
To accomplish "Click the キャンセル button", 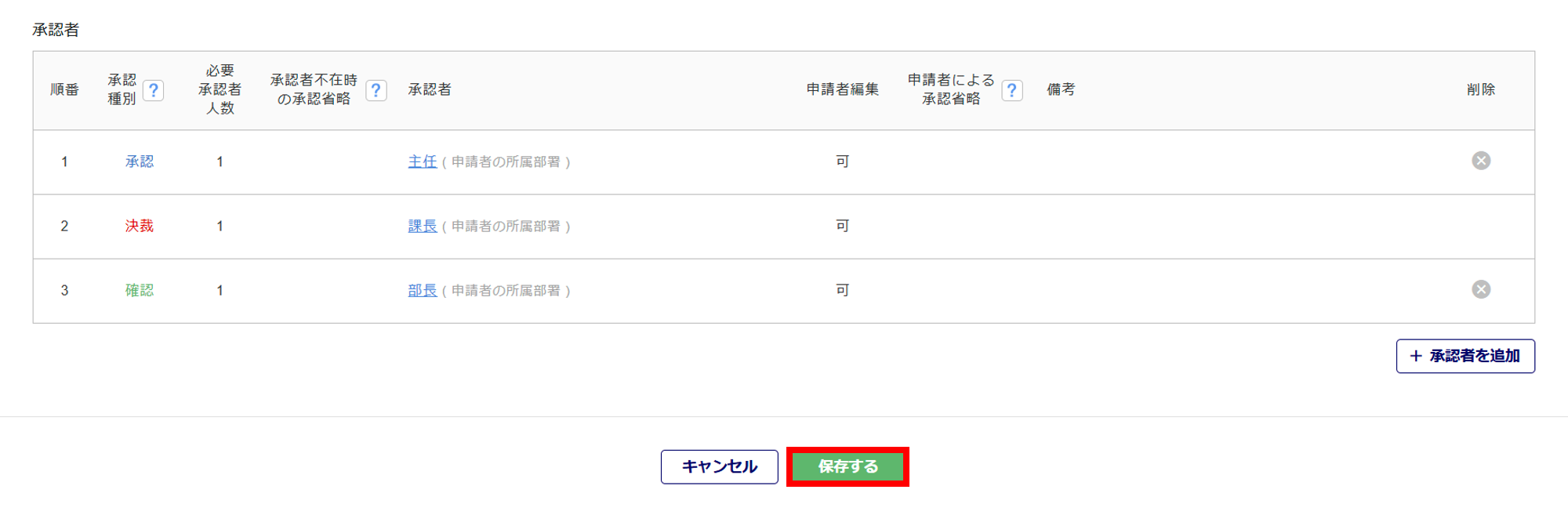I will 719,466.
